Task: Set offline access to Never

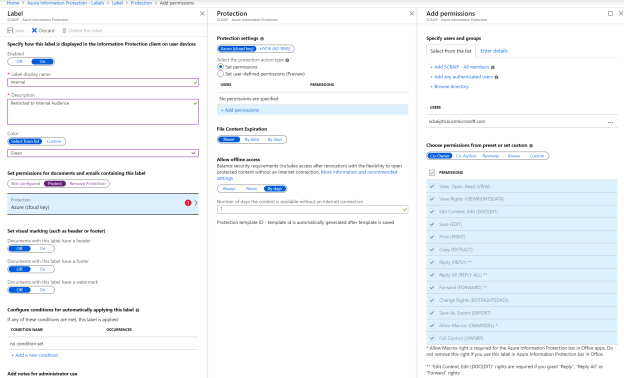Action: point(252,189)
